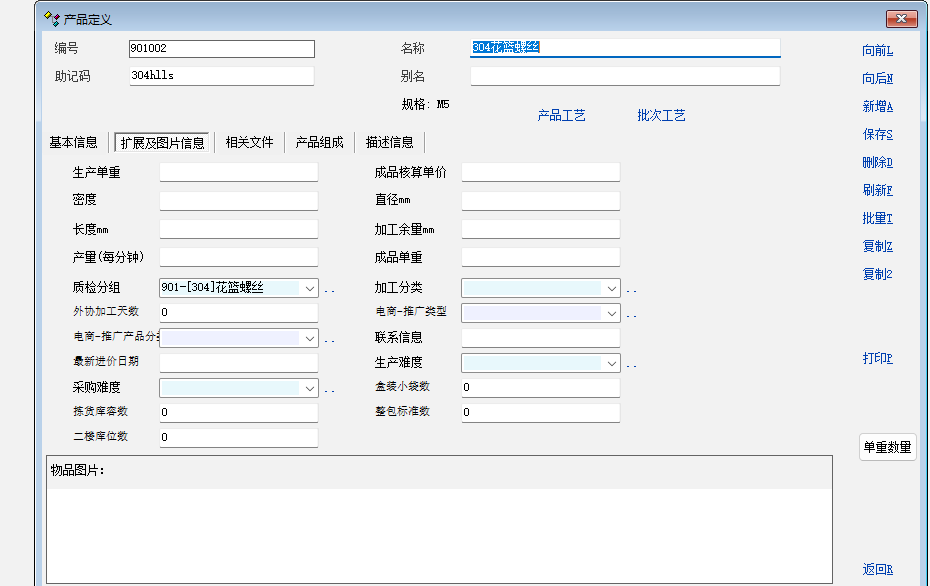
Task: Click the 单重数量 button
Action: click(887, 447)
